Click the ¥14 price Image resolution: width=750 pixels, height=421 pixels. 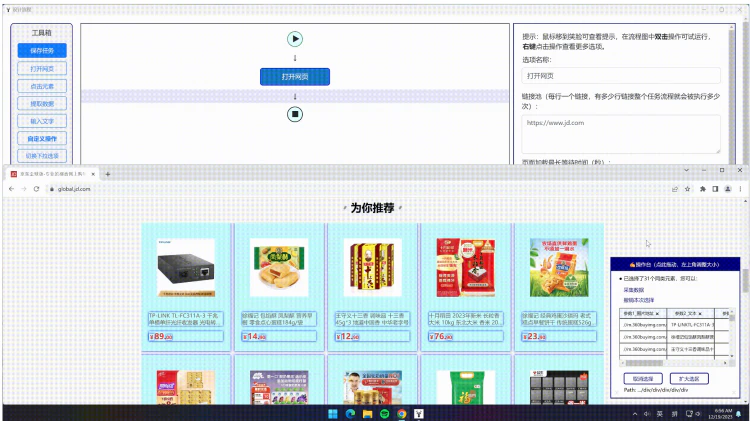coord(254,336)
